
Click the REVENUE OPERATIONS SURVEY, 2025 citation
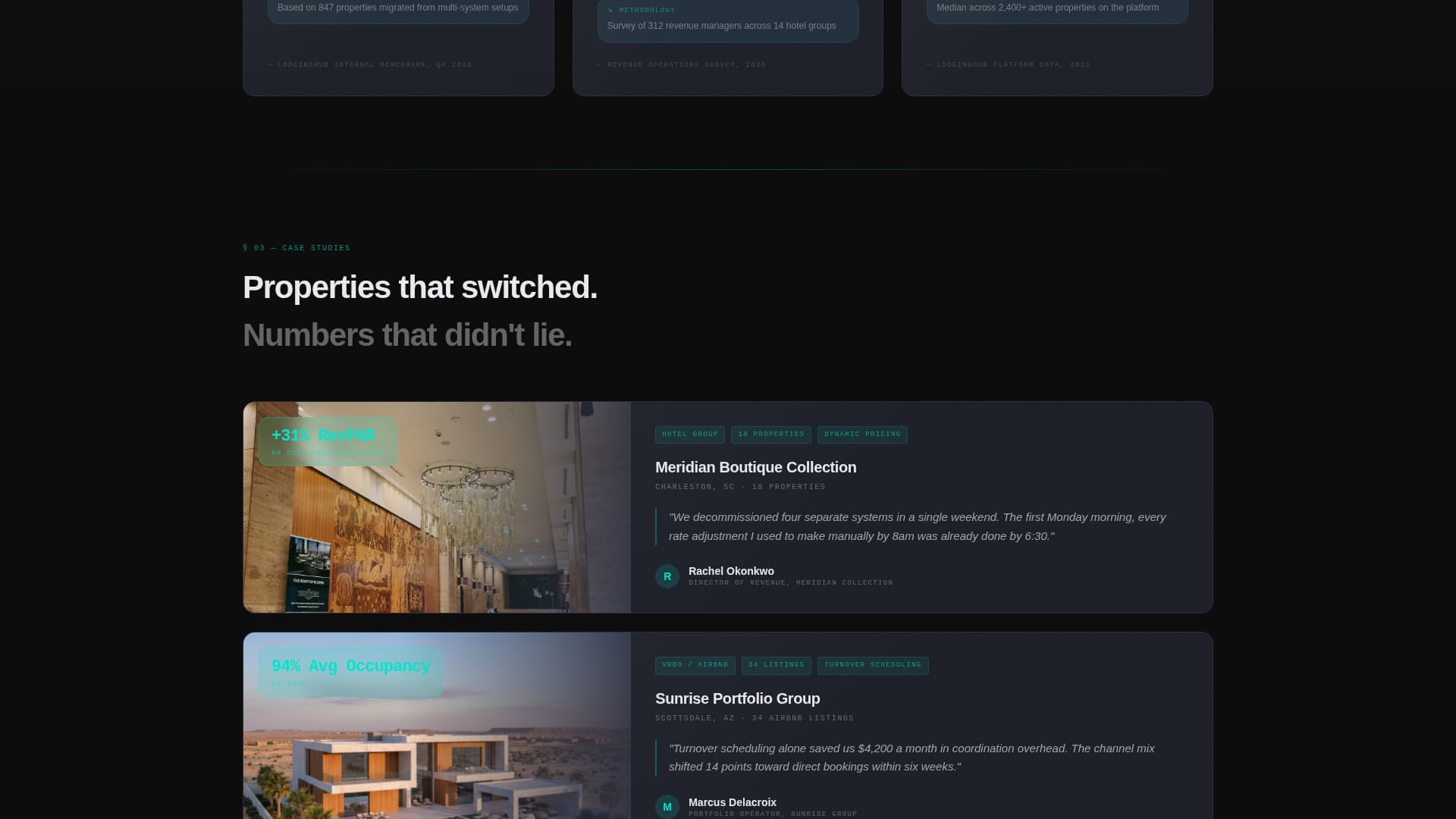click(x=682, y=64)
